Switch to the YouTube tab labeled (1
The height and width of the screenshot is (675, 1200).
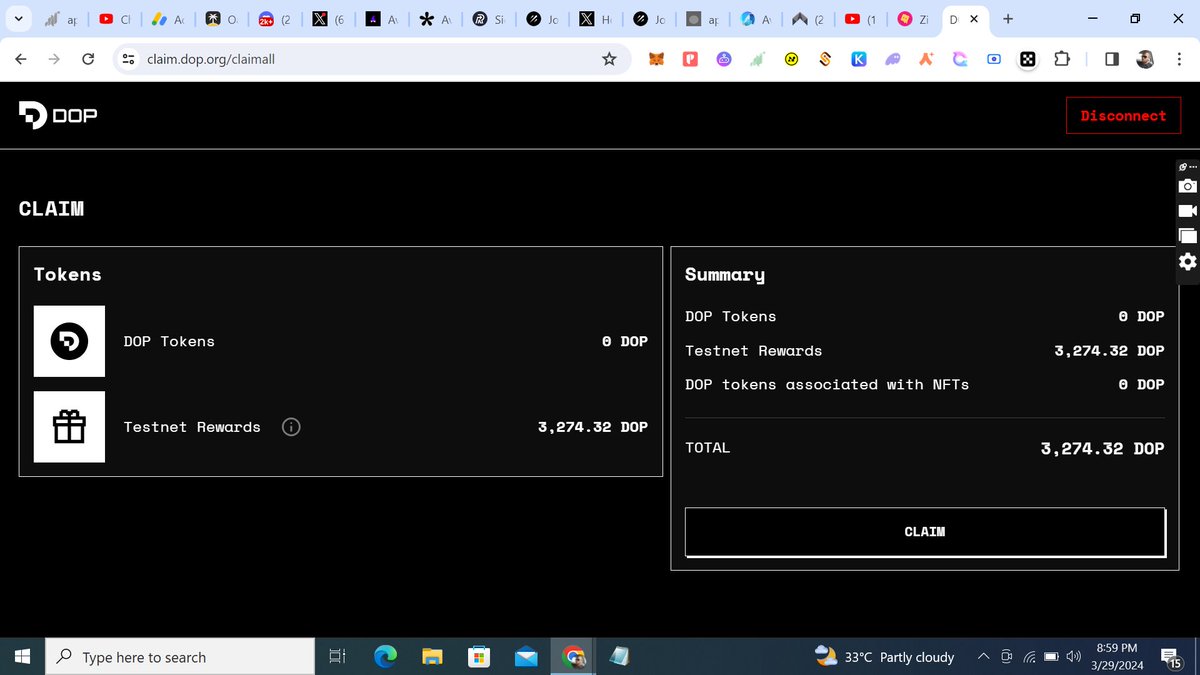[x=863, y=19]
